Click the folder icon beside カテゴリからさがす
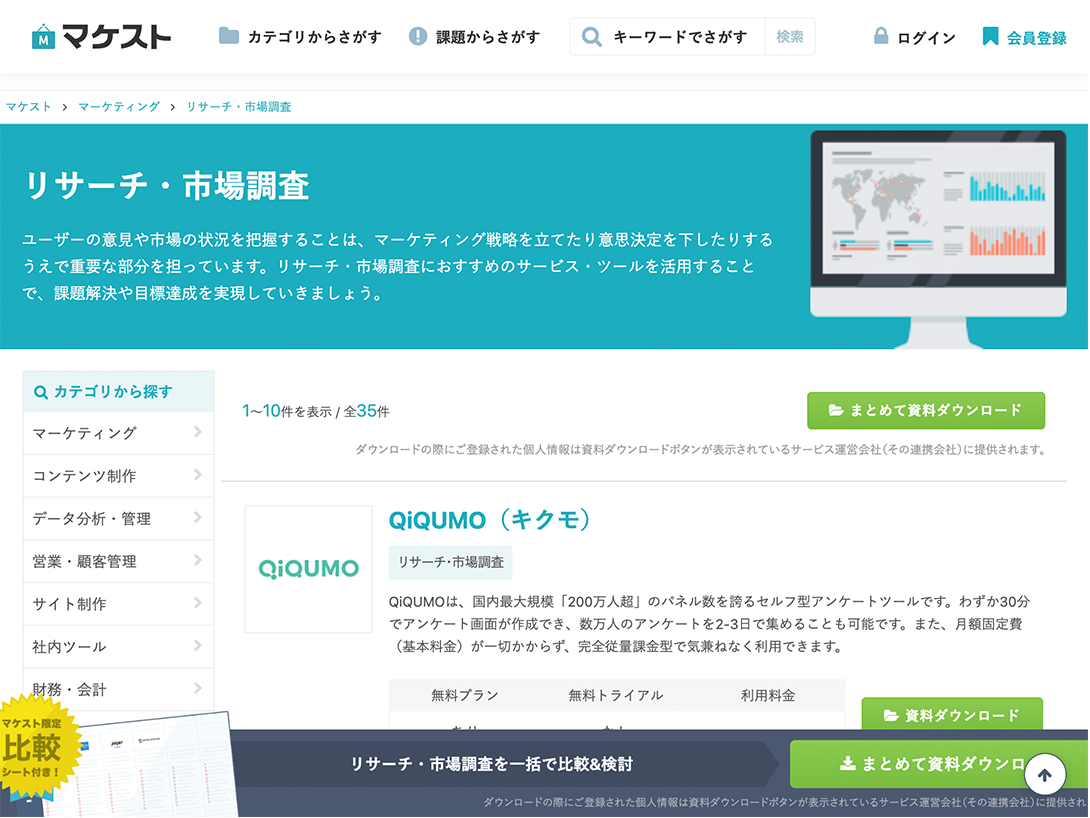The width and height of the screenshot is (1090, 818). pos(229,35)
